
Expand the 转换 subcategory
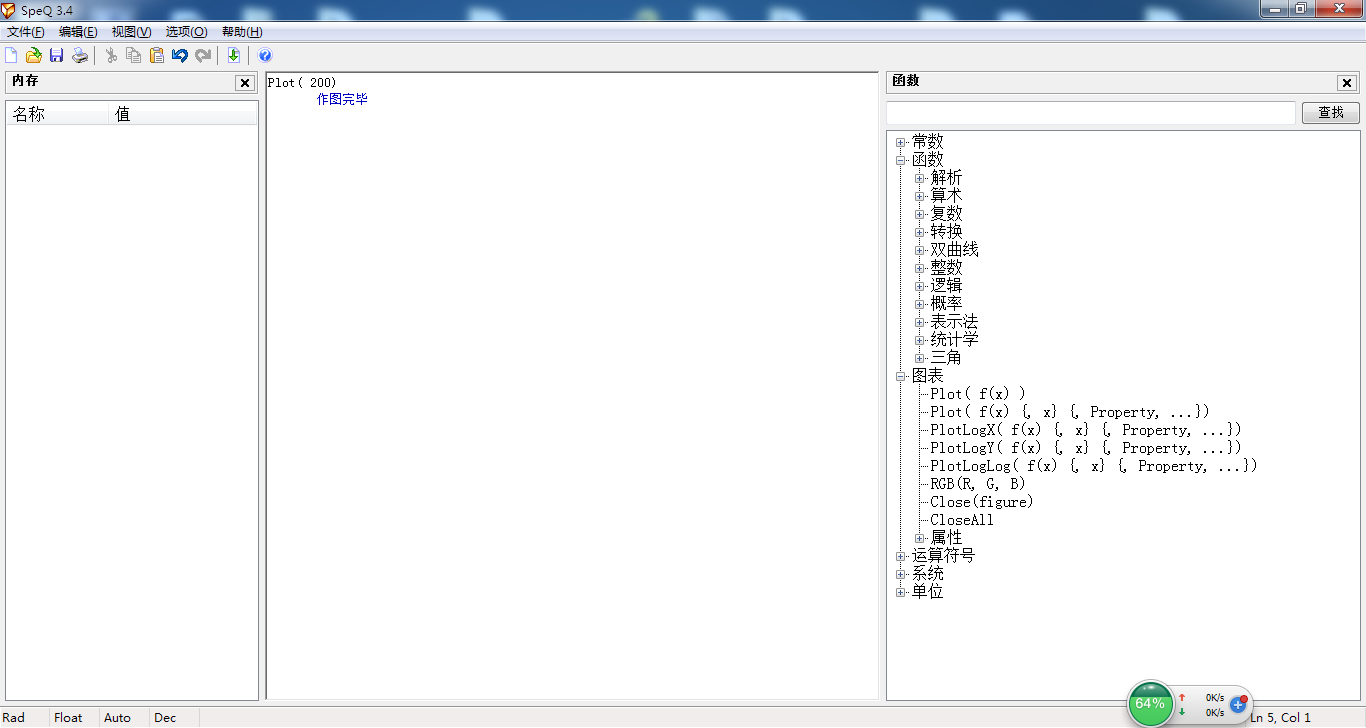pos(921,232)
